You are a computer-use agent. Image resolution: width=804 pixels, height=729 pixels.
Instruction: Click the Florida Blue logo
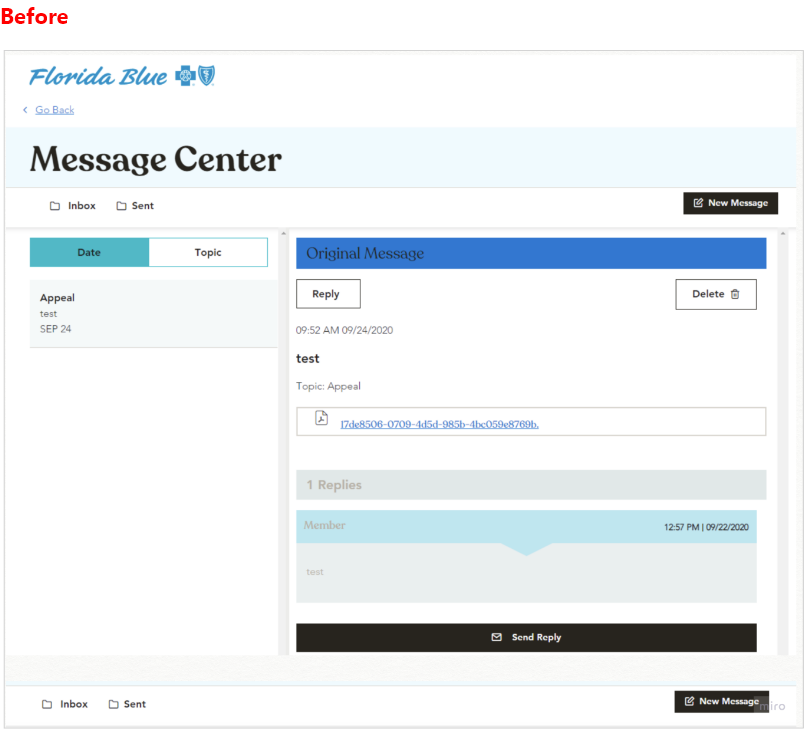(x=122, y=76)
